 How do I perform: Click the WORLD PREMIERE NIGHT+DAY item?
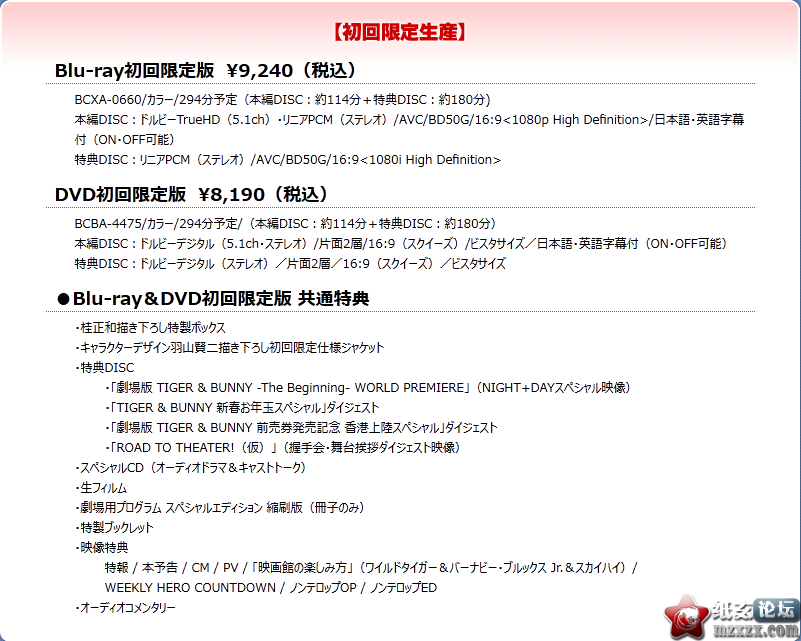pos(368,388)
